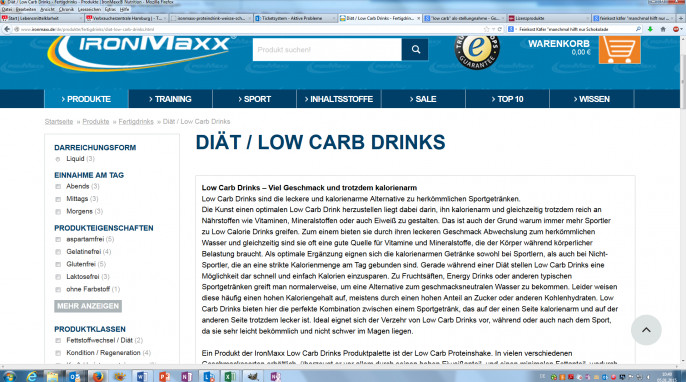The height and width of the screenshot is (382, 686).
Task: Click the magnifier search button beside product search
Action: (x=415, y=49)
